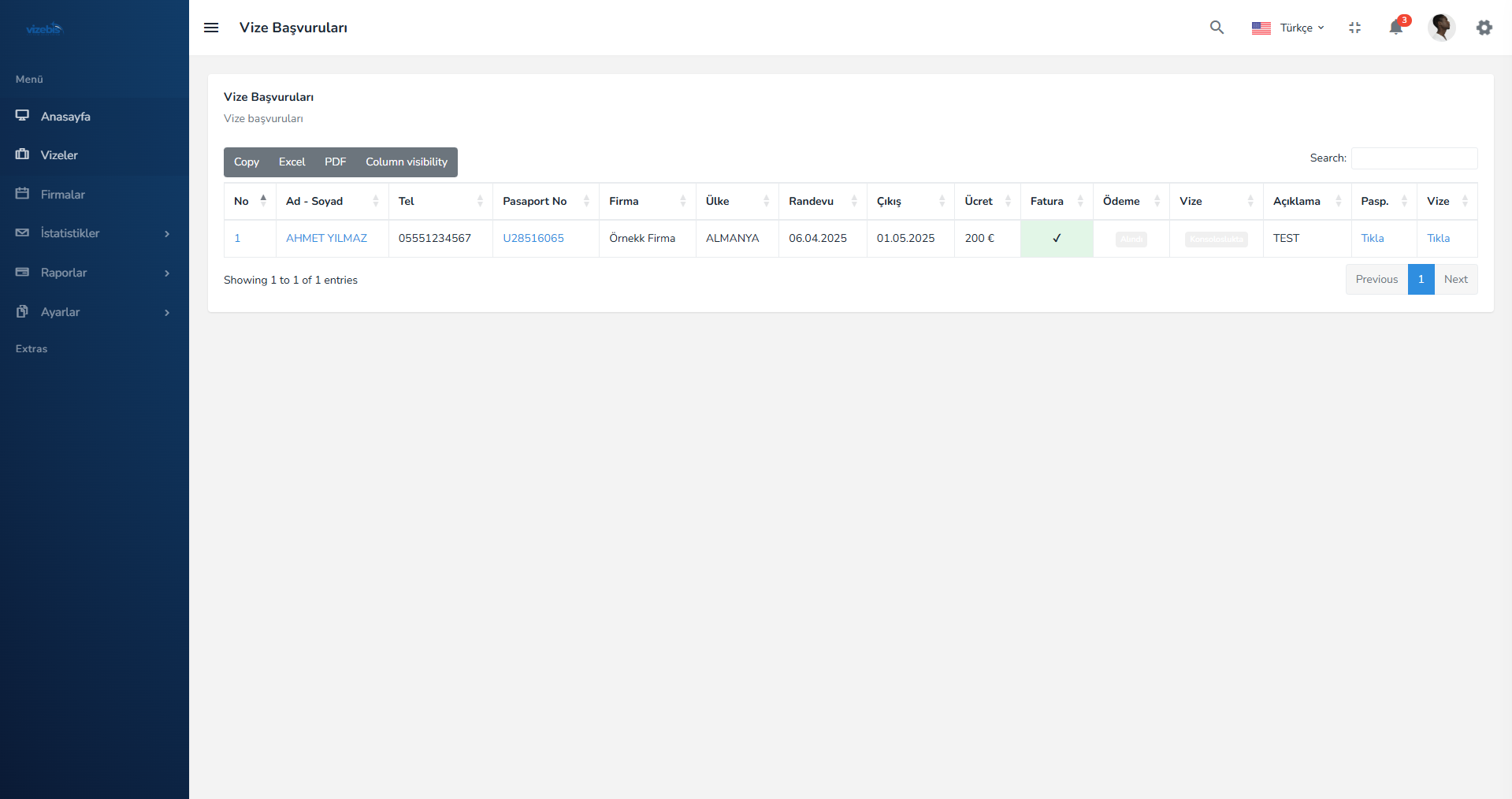
Task: Sort by Tel column
Action: point(440,201)
